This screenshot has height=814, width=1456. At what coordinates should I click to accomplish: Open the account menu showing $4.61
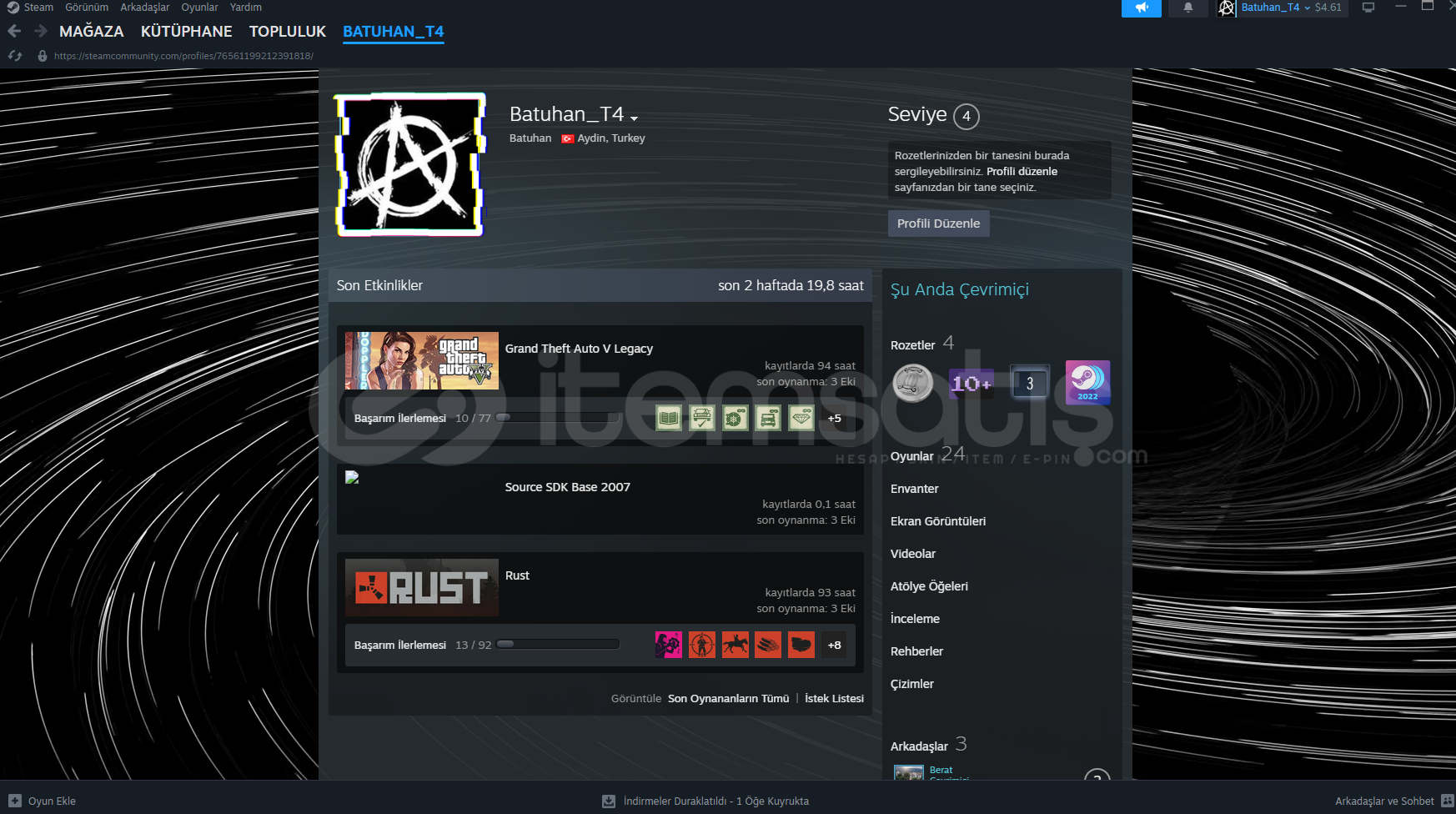(x=1292, y=8)
